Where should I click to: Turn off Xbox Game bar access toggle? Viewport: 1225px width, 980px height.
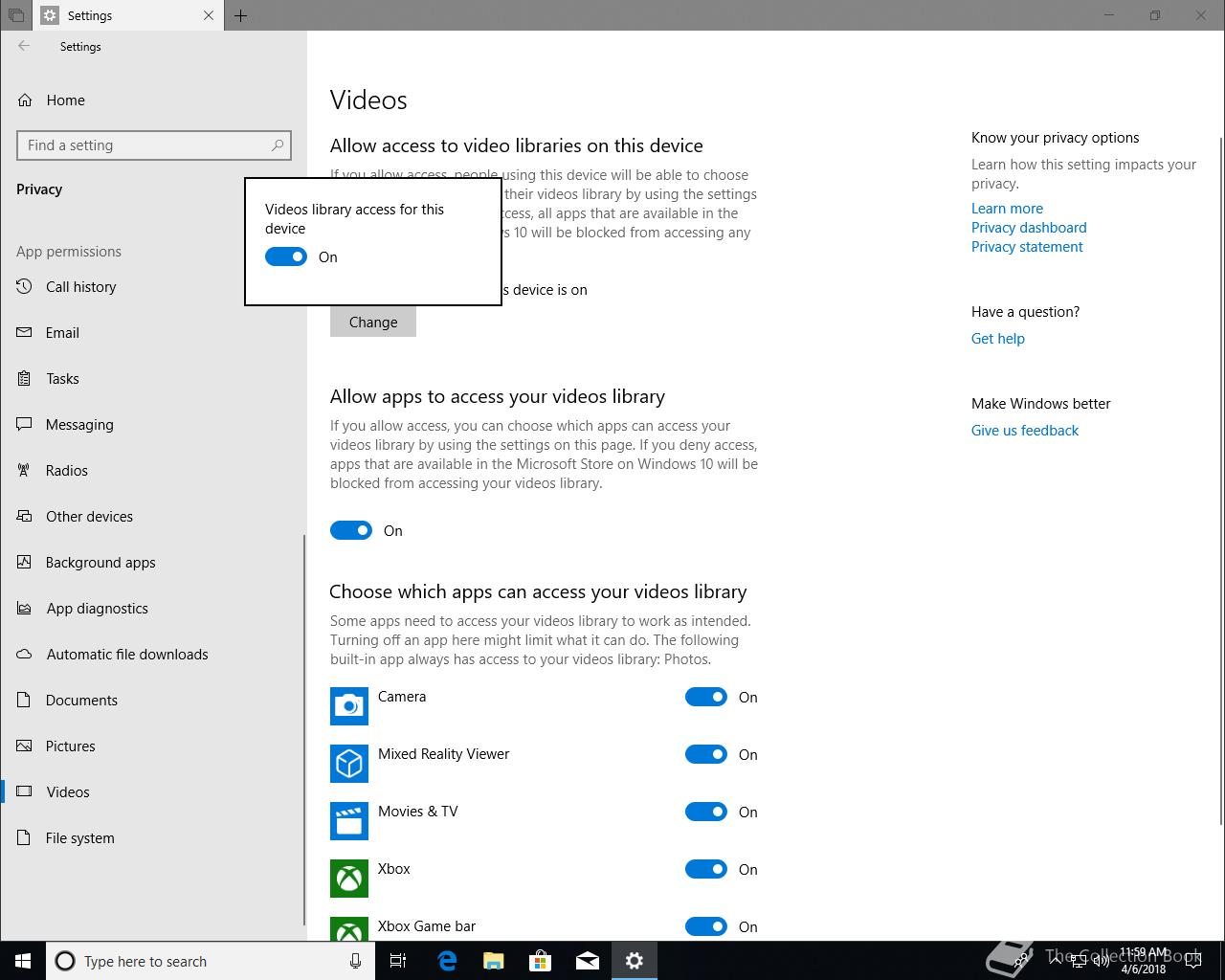pyautogui.click(x=706, y=926)
